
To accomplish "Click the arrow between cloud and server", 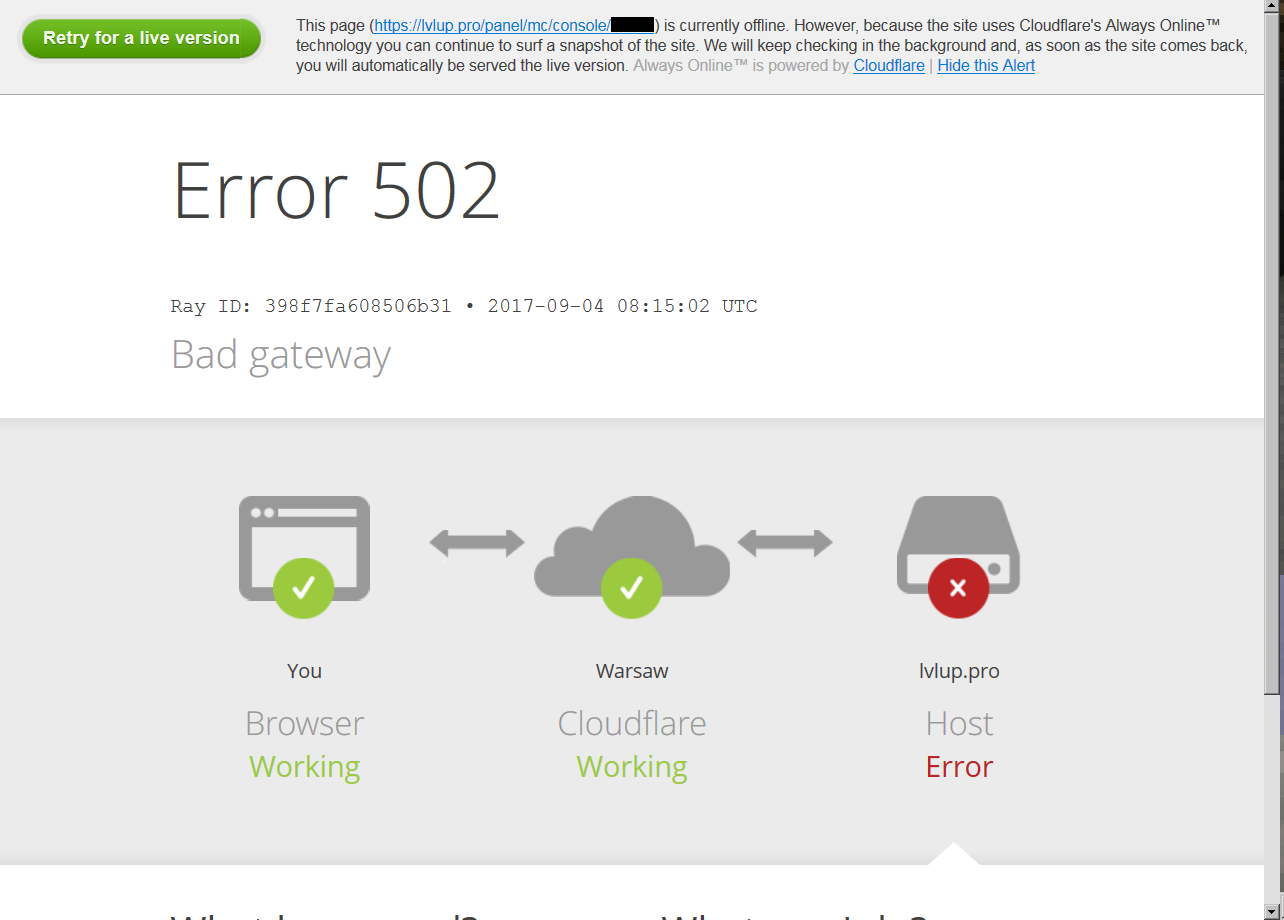I will coord(785,543).
